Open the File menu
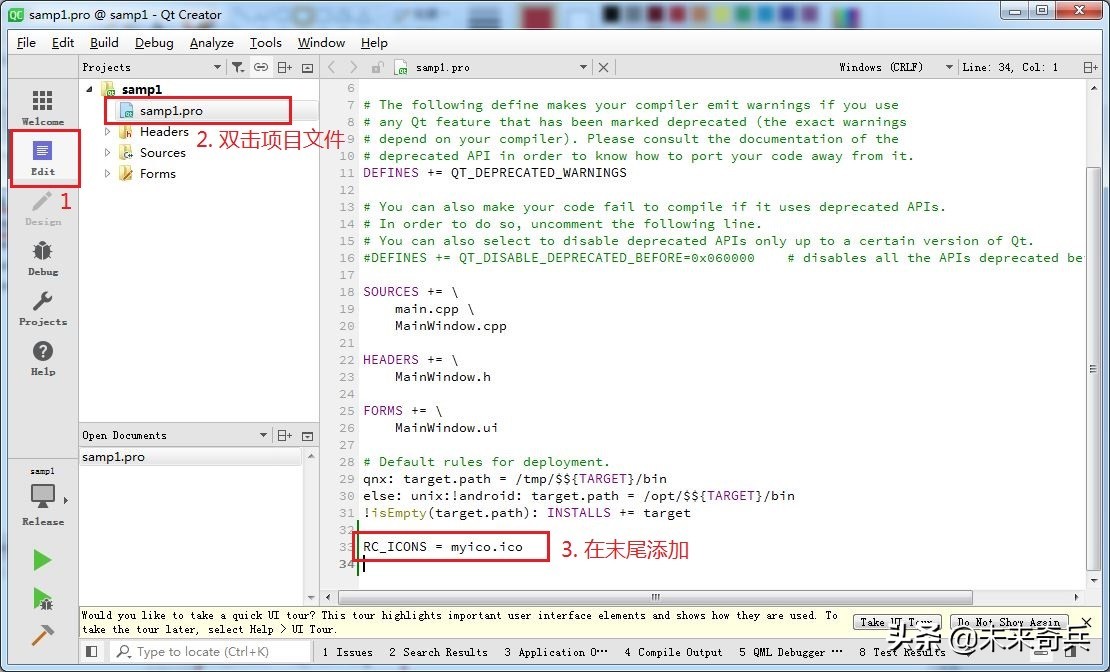 tap(25, 42)
